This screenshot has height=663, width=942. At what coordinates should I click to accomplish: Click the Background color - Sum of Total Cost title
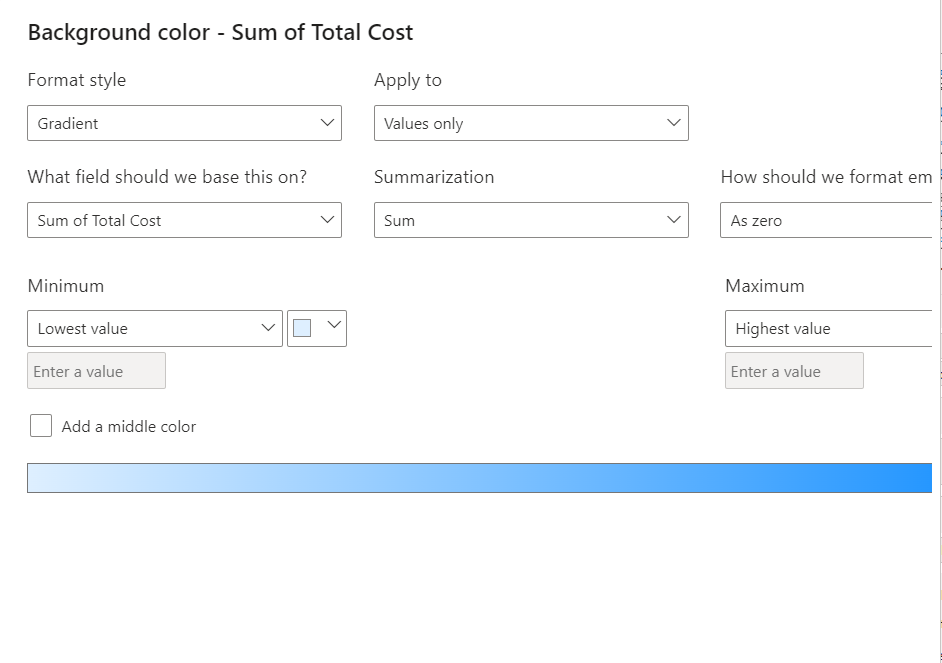point(220,32)
